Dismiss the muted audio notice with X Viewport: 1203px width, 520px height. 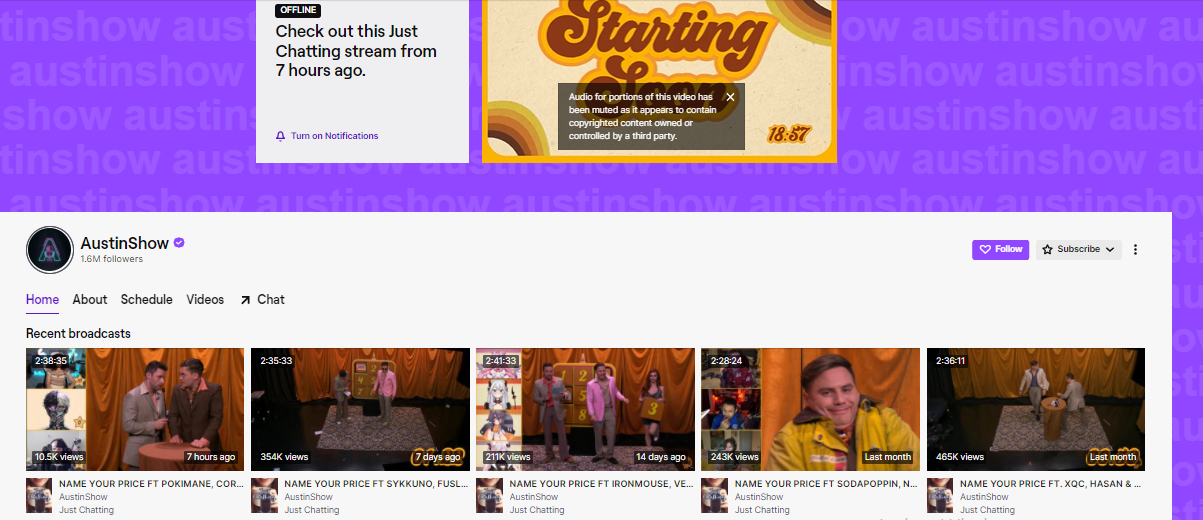[730, 97]
